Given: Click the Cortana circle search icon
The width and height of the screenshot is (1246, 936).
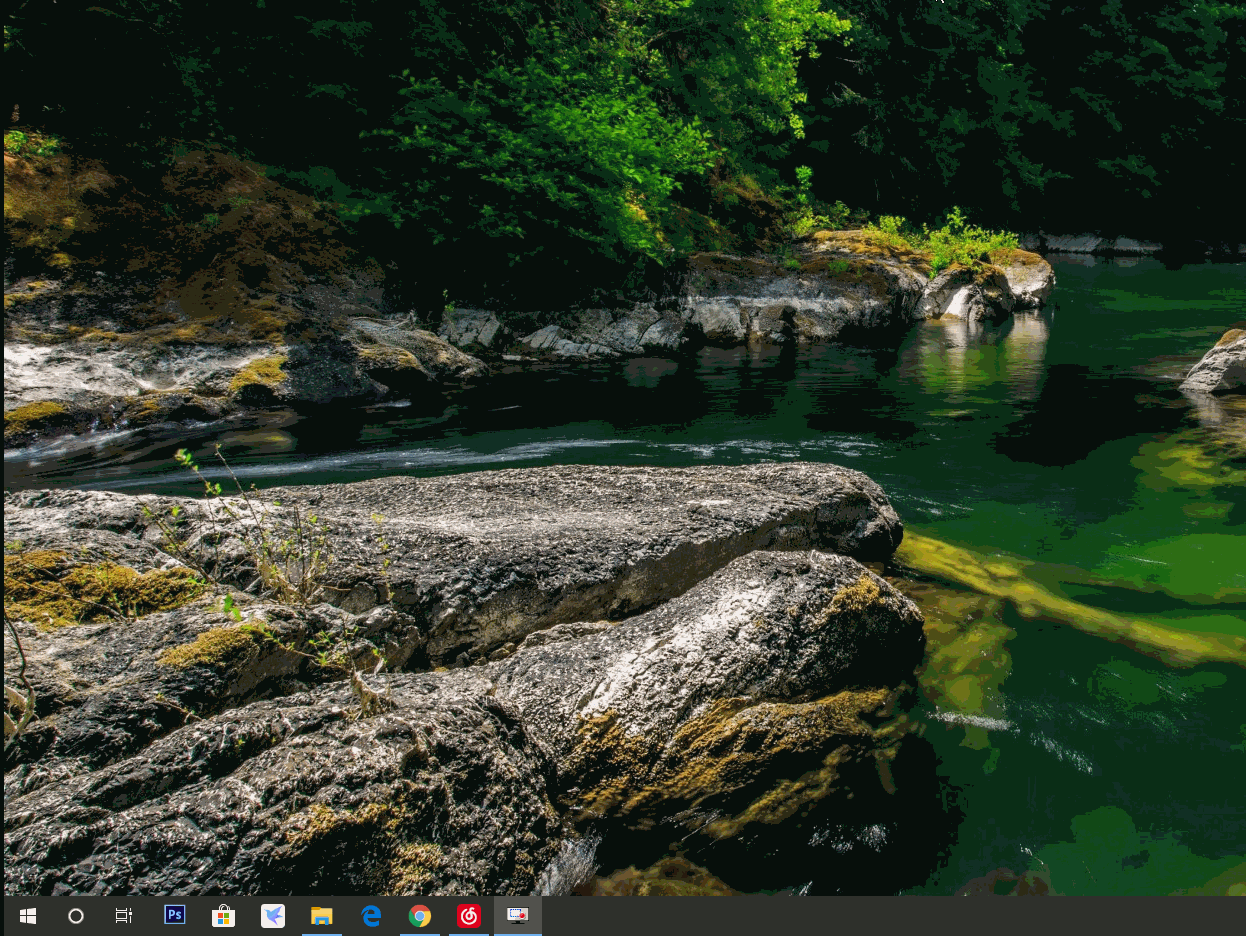Looking at the screenshot, I should [x=76, y=916].
